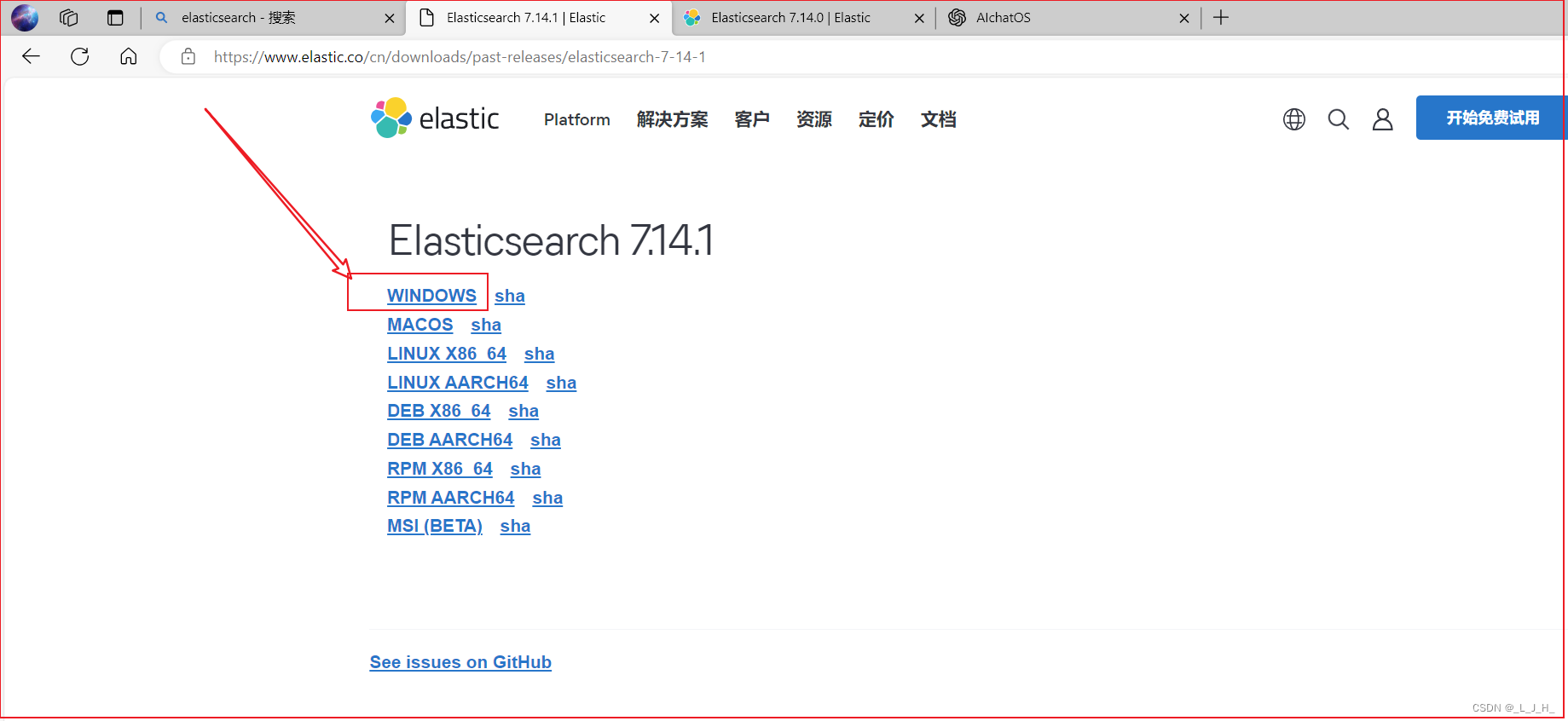The width and height of the screenshot is (1568, 721).
Task: Click the browser back arrow
Action: point(32,56)
